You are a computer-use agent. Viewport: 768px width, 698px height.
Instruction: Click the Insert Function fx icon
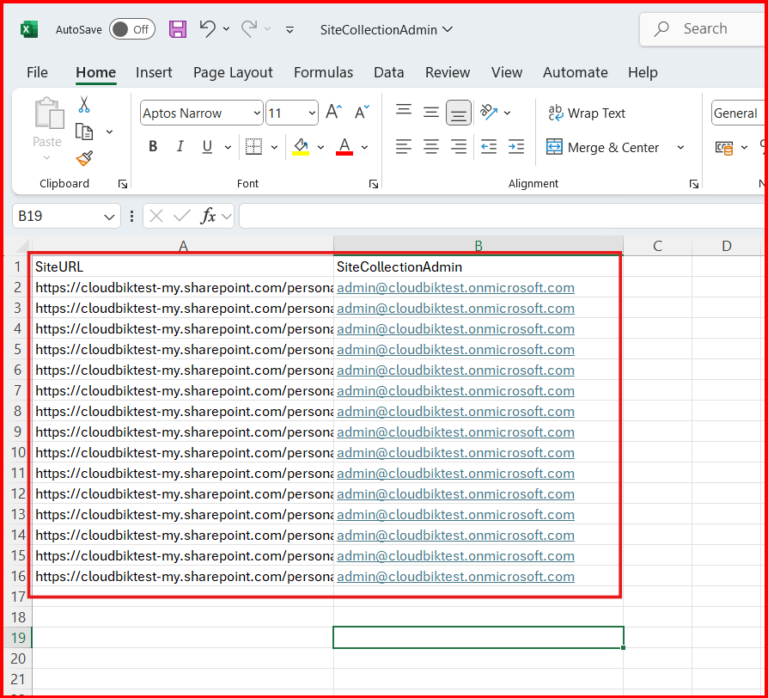[208, 216]
